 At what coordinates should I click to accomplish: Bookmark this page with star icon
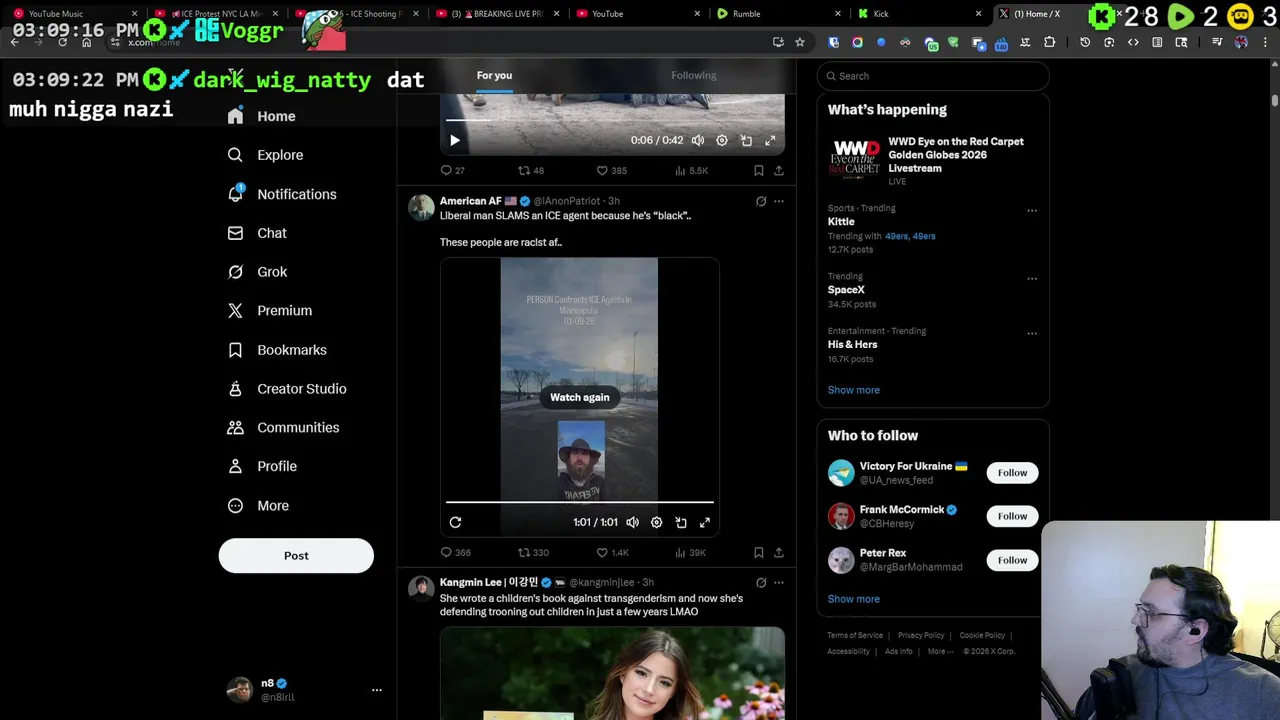tap(800, 42)
